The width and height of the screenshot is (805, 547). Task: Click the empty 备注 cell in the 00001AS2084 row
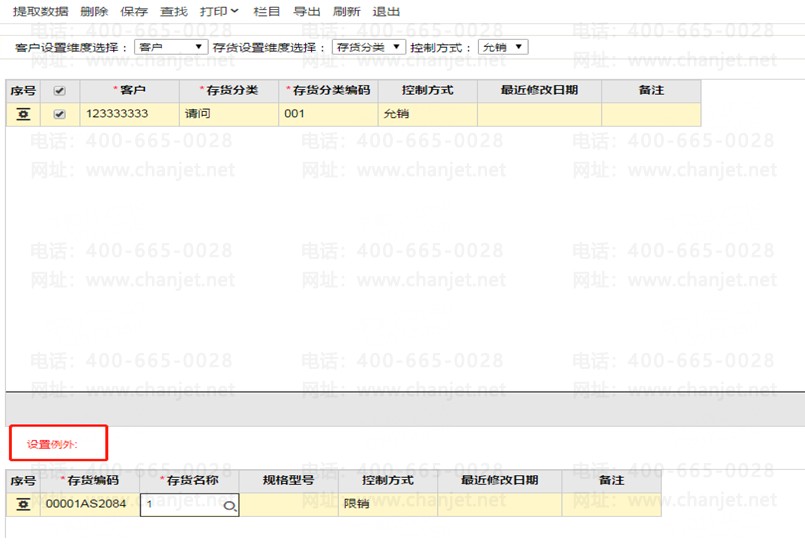[611, 504]
